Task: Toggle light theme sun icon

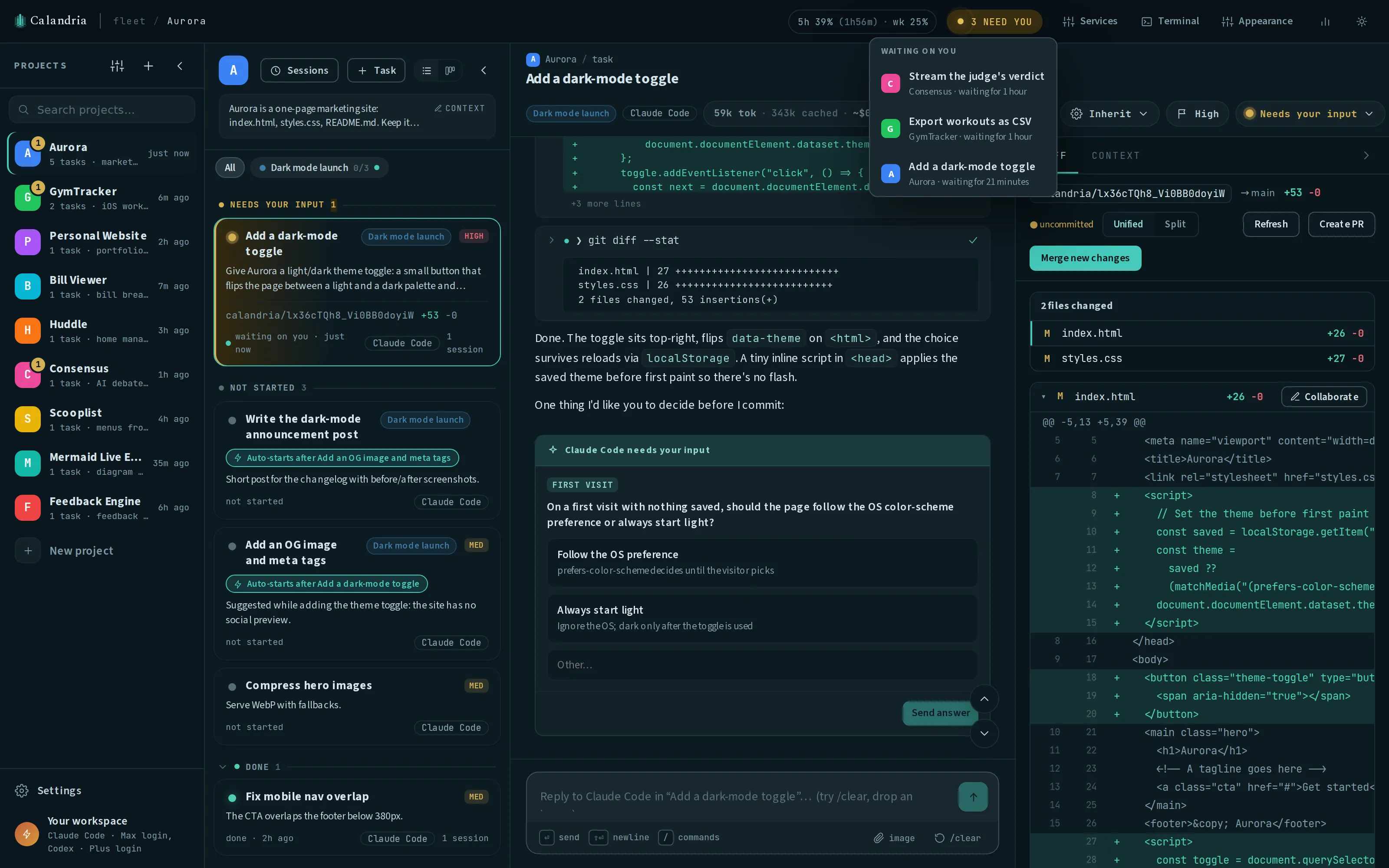Action: click(x=1362, y=21)
